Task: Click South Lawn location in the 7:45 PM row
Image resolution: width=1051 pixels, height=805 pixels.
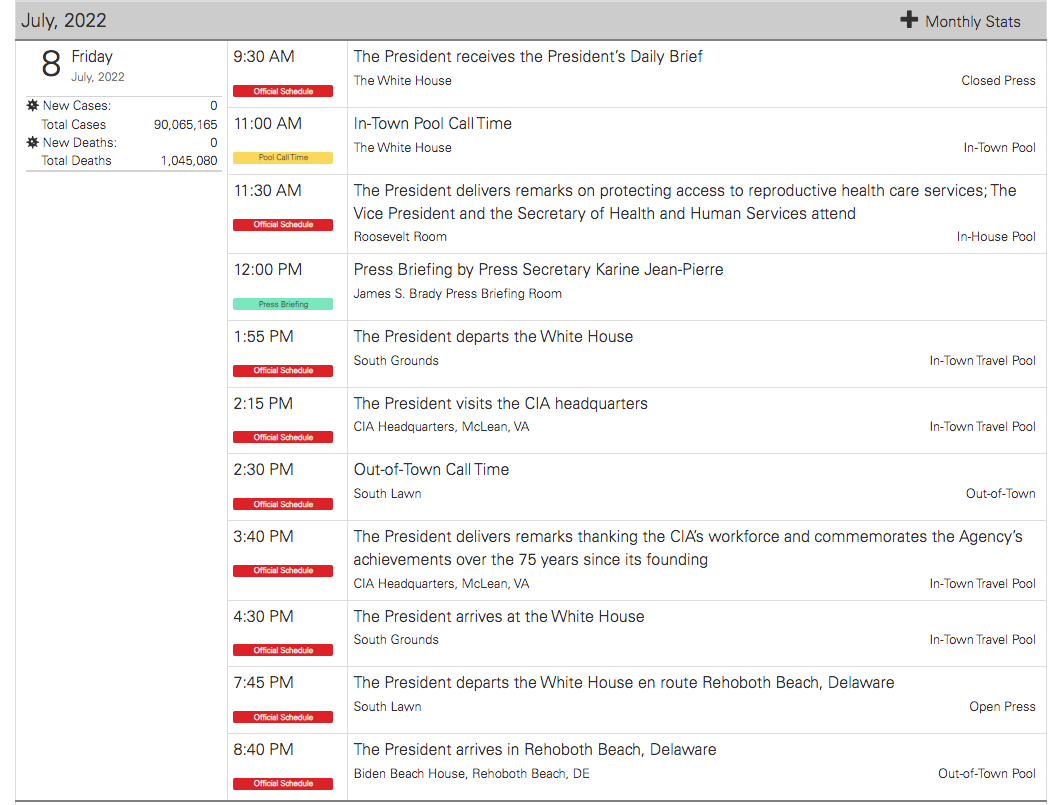Action: click(x=387, y=706)
